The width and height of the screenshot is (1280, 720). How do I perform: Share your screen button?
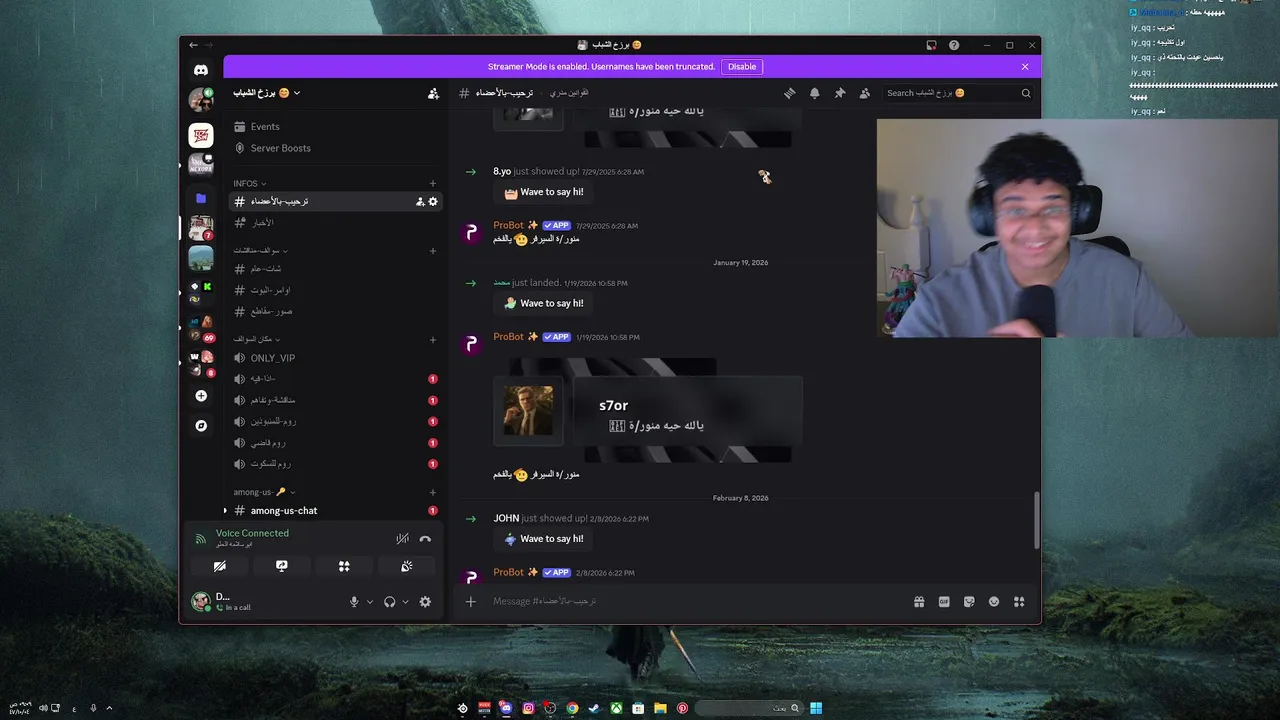[x=282, y=566]
